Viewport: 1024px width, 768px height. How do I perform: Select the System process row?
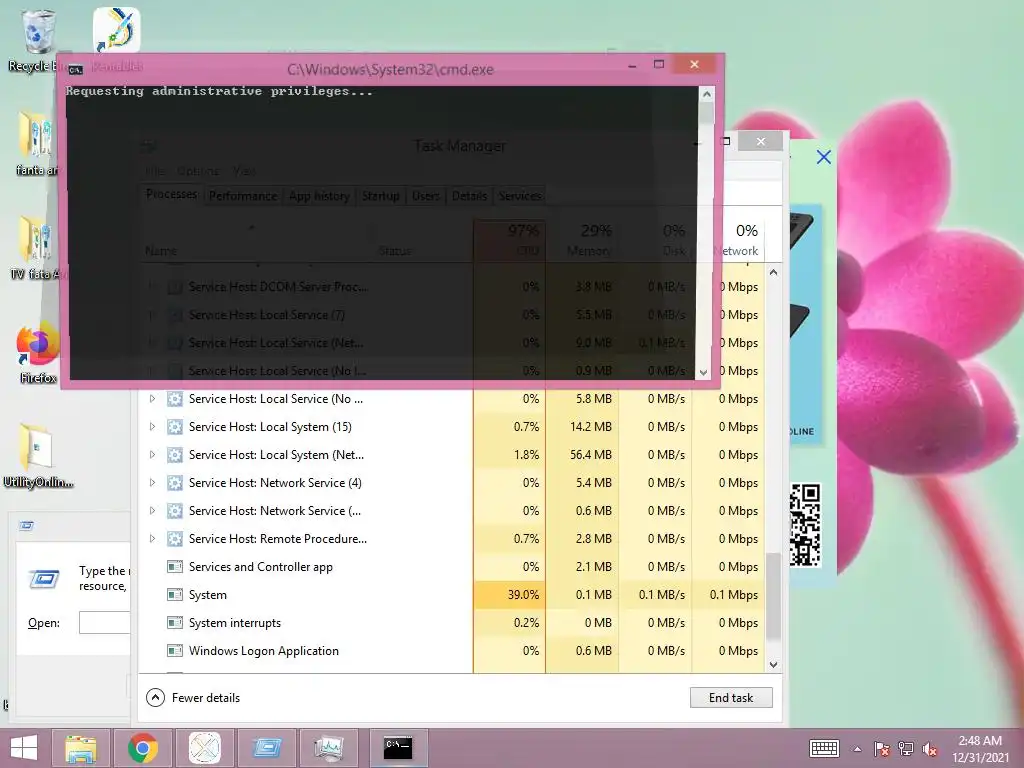pos(451,595)
